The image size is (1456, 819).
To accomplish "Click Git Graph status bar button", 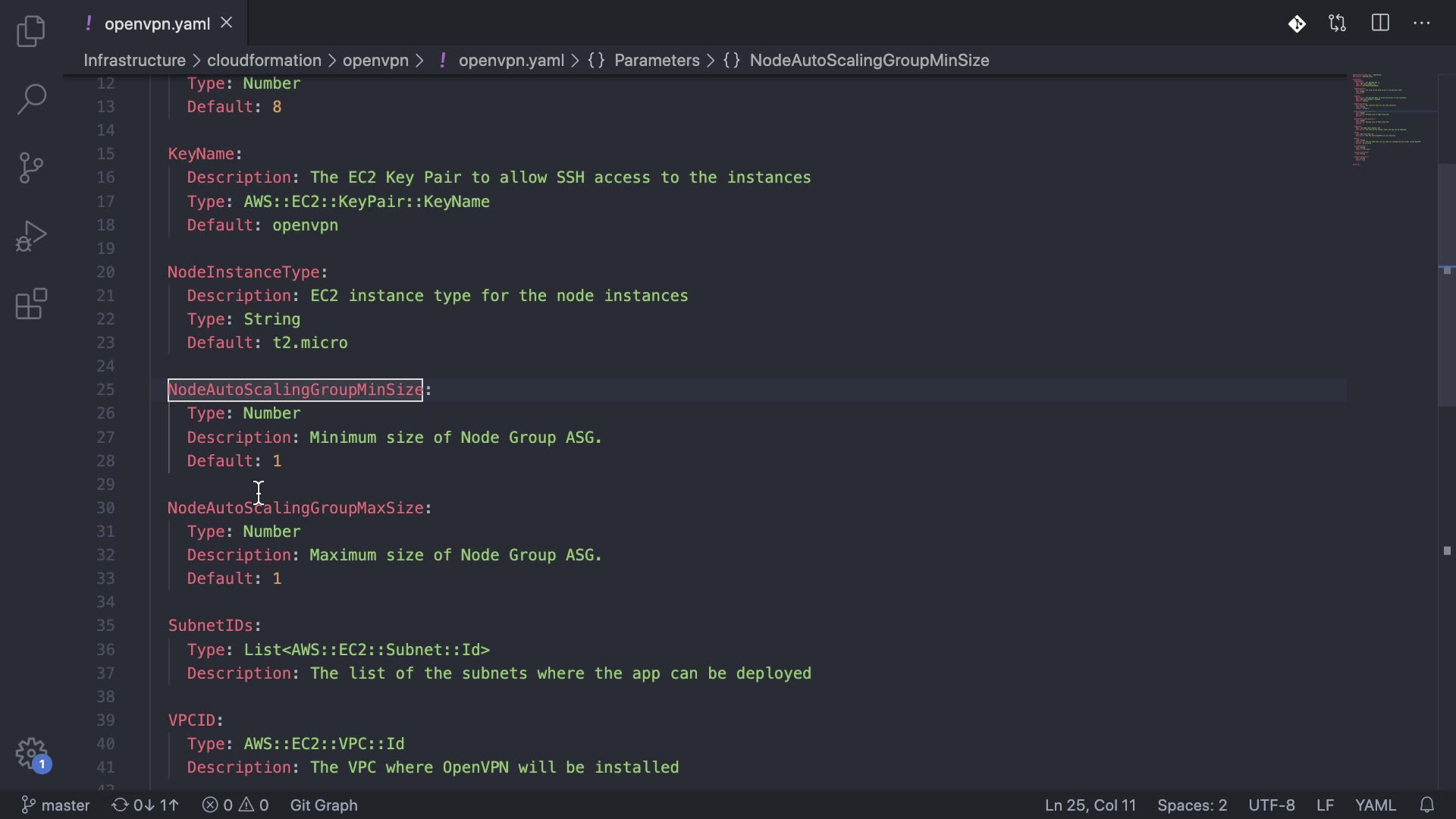I will coord(324,805).
